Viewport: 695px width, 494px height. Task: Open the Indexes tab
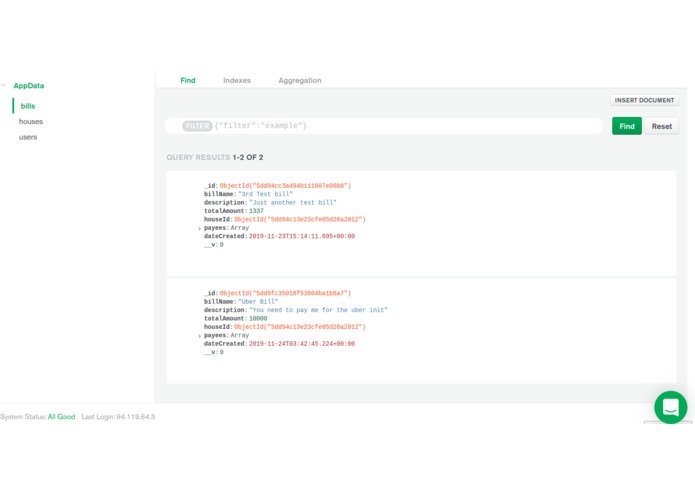(x=237, y=80)
